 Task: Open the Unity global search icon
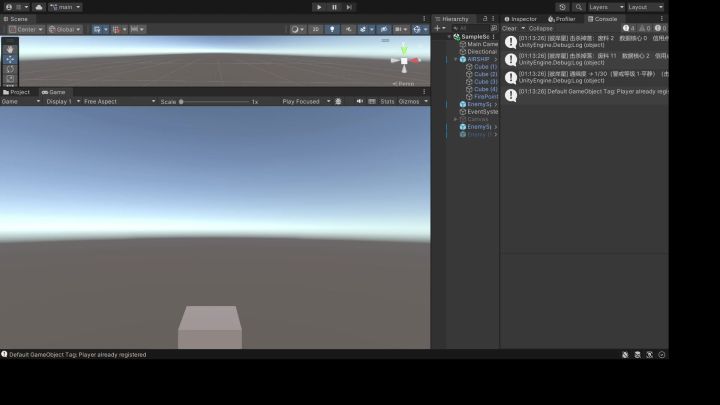coord(579,7)
